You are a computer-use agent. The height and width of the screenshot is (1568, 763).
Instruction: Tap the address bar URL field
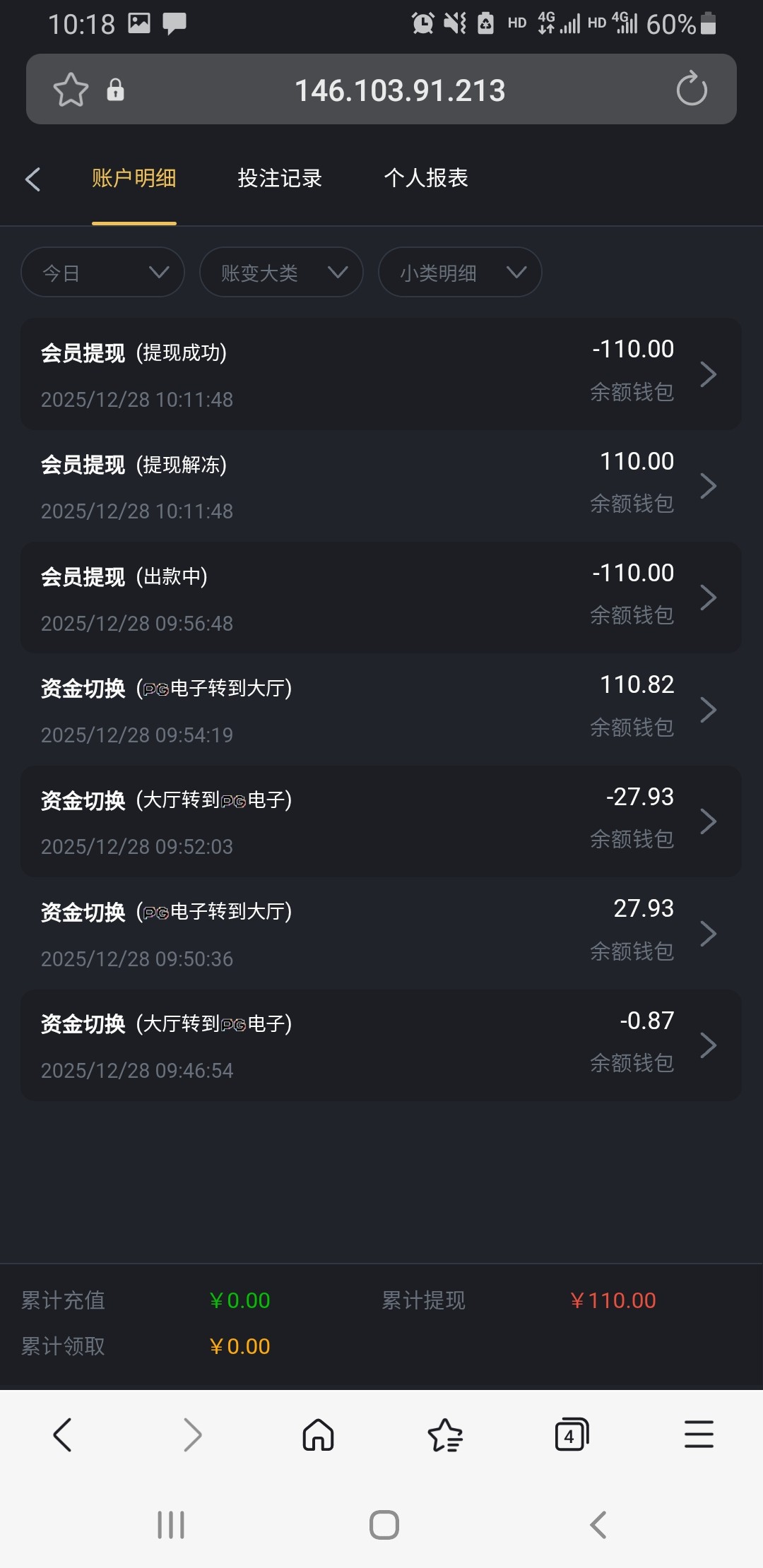(400, 90)
